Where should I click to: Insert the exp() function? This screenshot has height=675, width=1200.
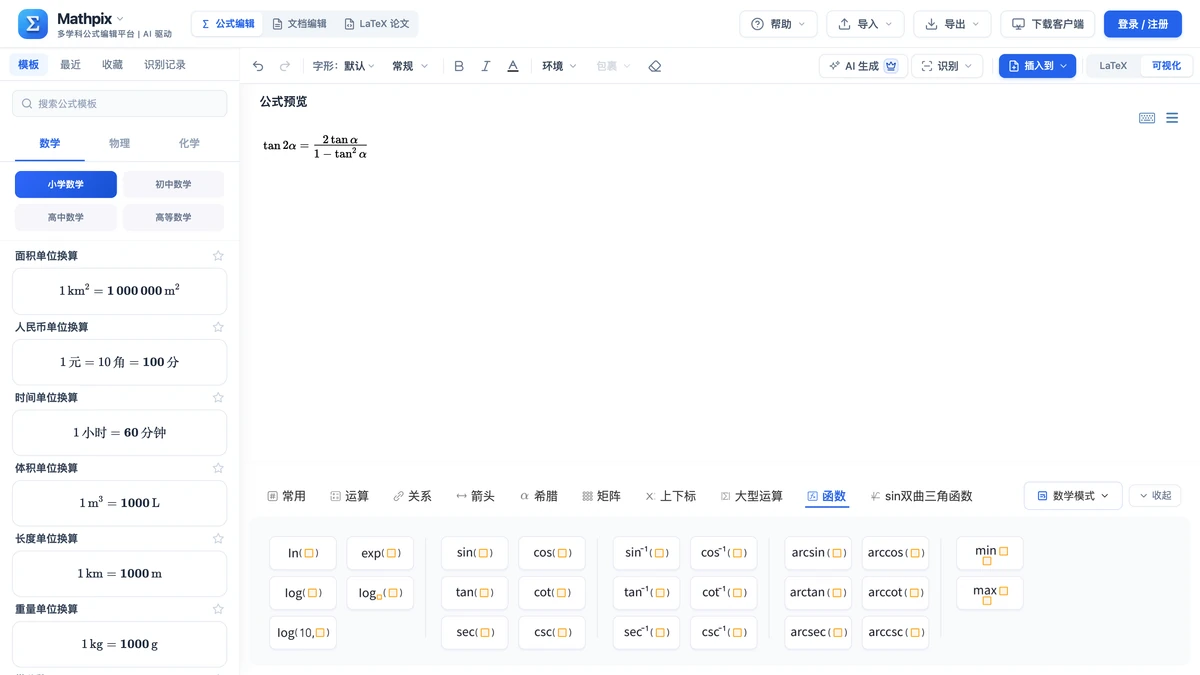pos(380,553)
